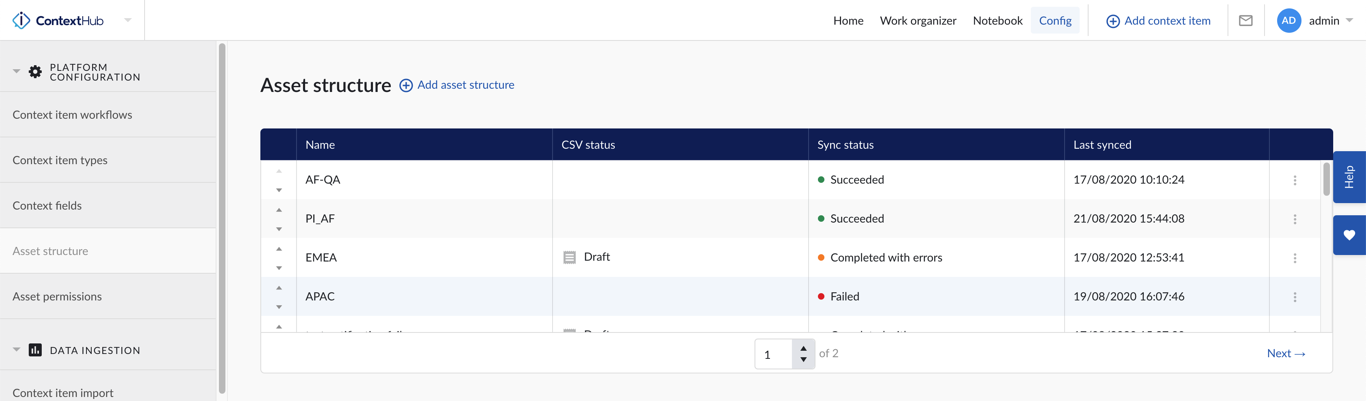Open Work organizer in top navigation
Screen dimensions: 1366x401
[918, 20]
